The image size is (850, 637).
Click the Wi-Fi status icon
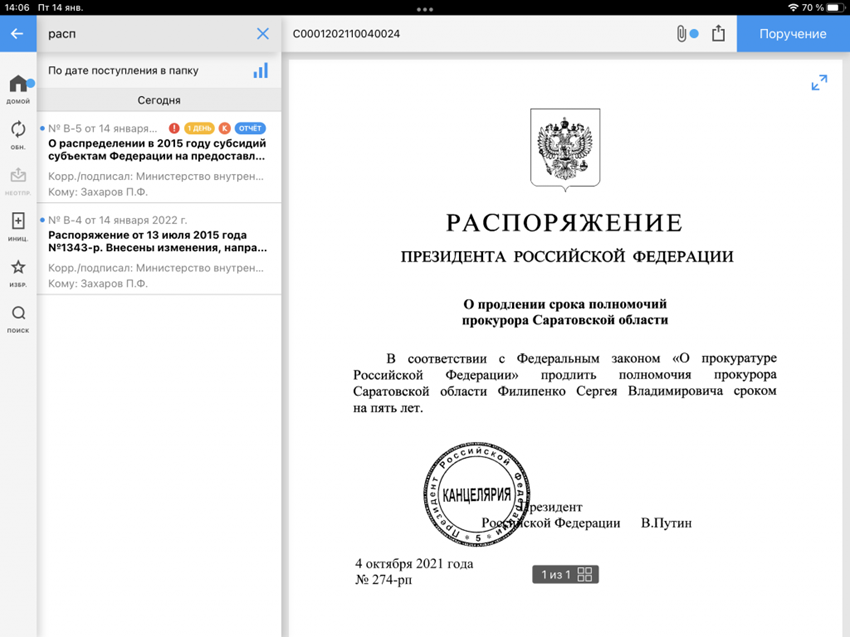pyautogui.click(x=793, y=7)
